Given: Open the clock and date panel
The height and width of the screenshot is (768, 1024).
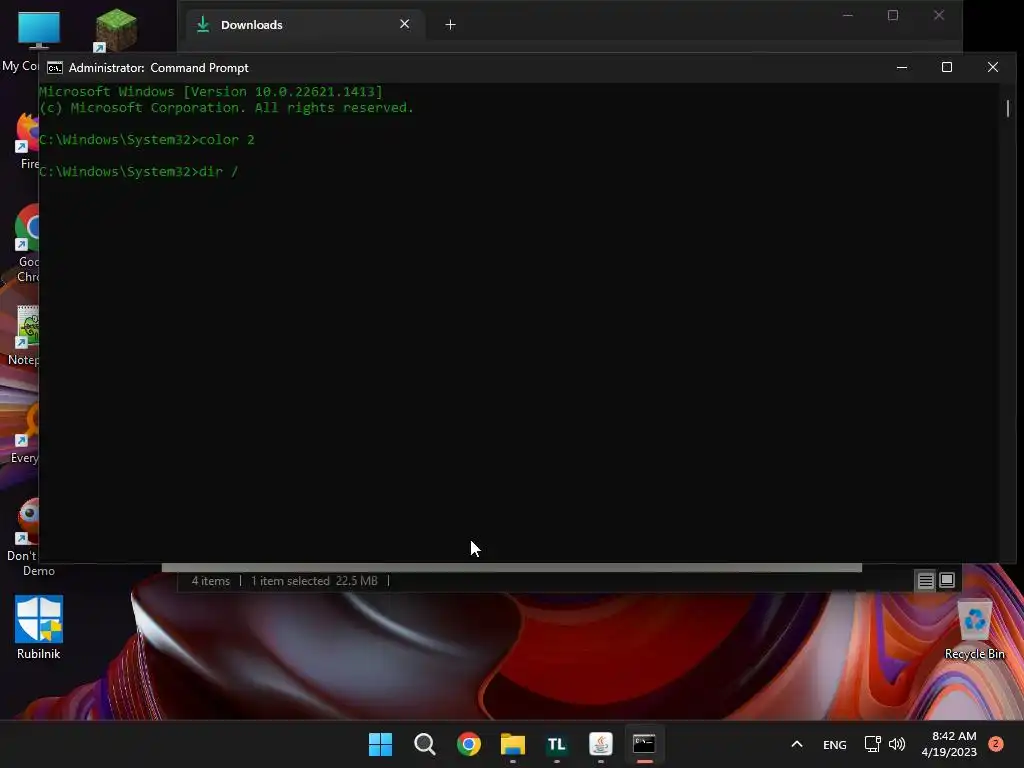Looking at the screenshot, I should point(949,744).
